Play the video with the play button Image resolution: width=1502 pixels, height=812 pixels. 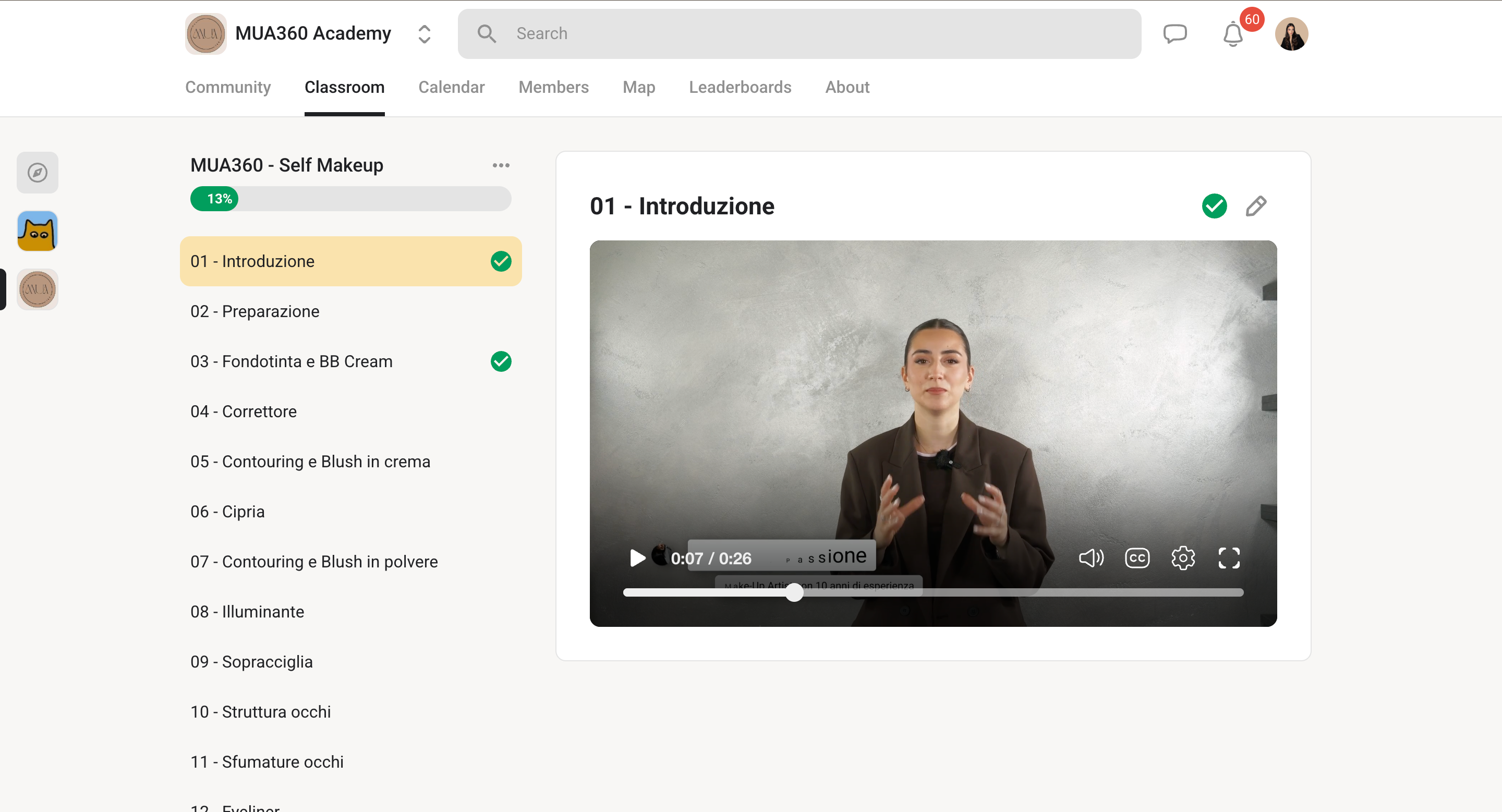pyautogui.click(x=637, y=558)
